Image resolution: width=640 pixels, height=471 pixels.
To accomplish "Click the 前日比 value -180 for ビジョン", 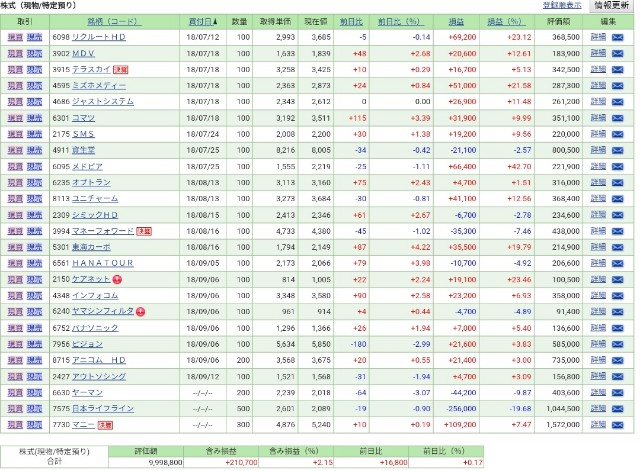I will tap(358, 344).
